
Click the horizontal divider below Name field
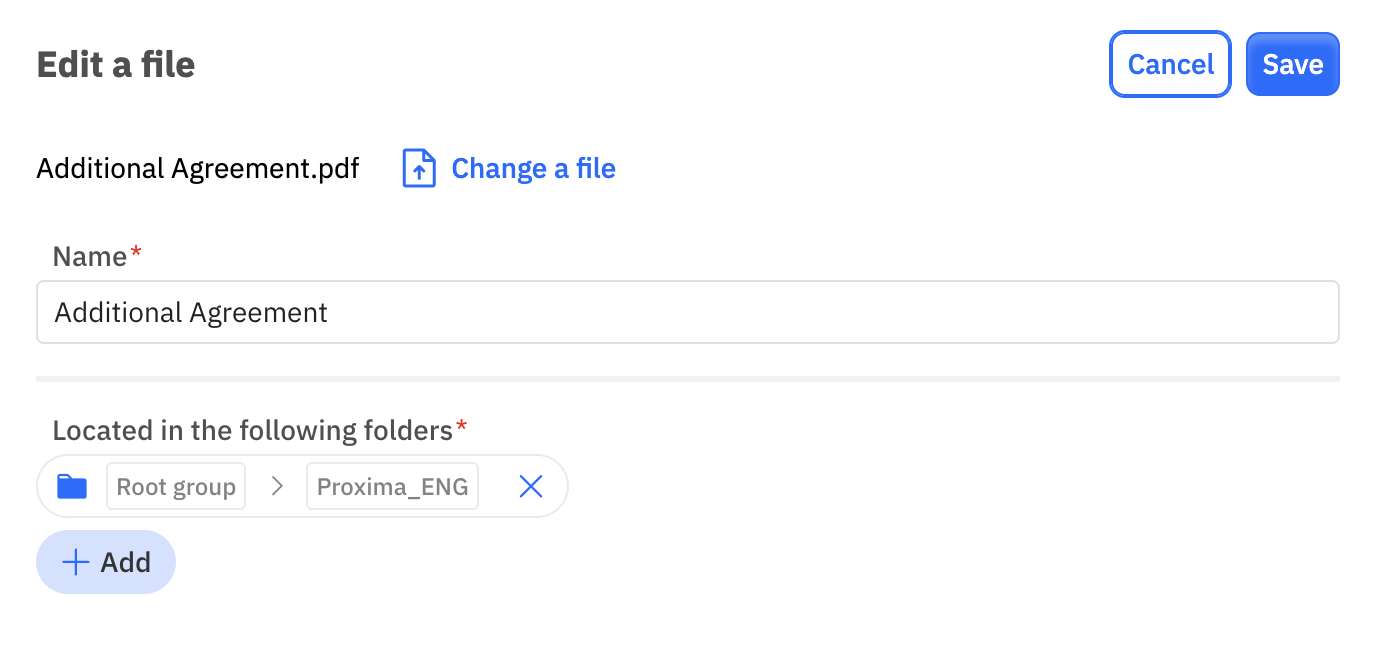click(x=688, y=379)
